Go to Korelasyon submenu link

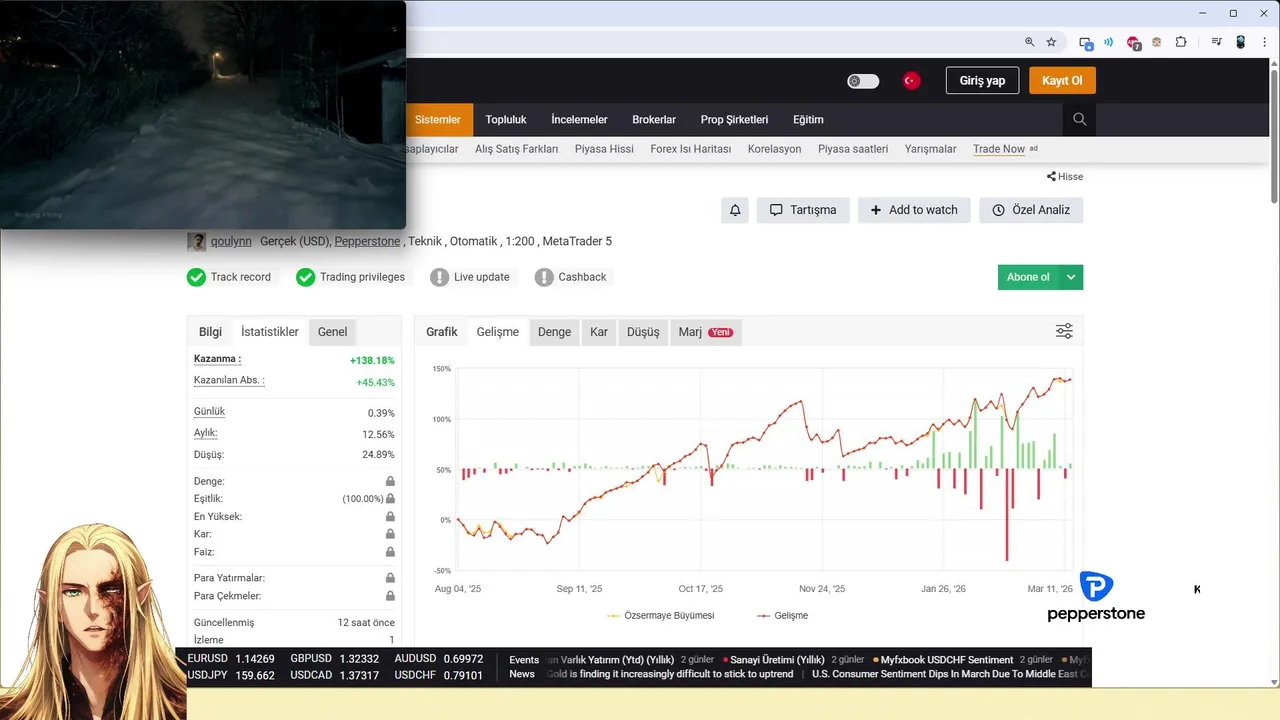tap(774, 149)
